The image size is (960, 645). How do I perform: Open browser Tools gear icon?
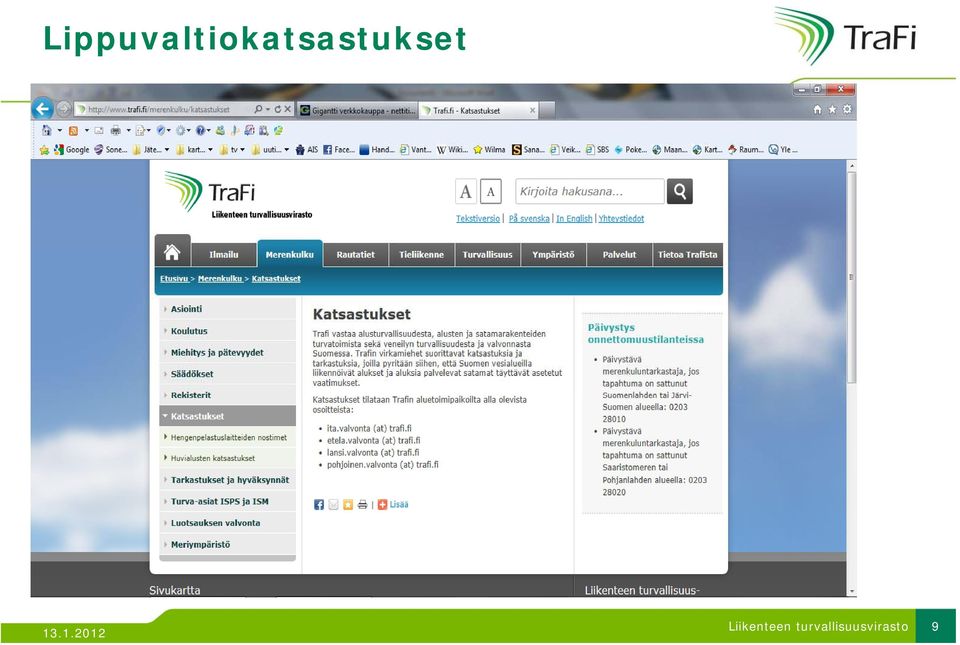click(x=847, y=109)
